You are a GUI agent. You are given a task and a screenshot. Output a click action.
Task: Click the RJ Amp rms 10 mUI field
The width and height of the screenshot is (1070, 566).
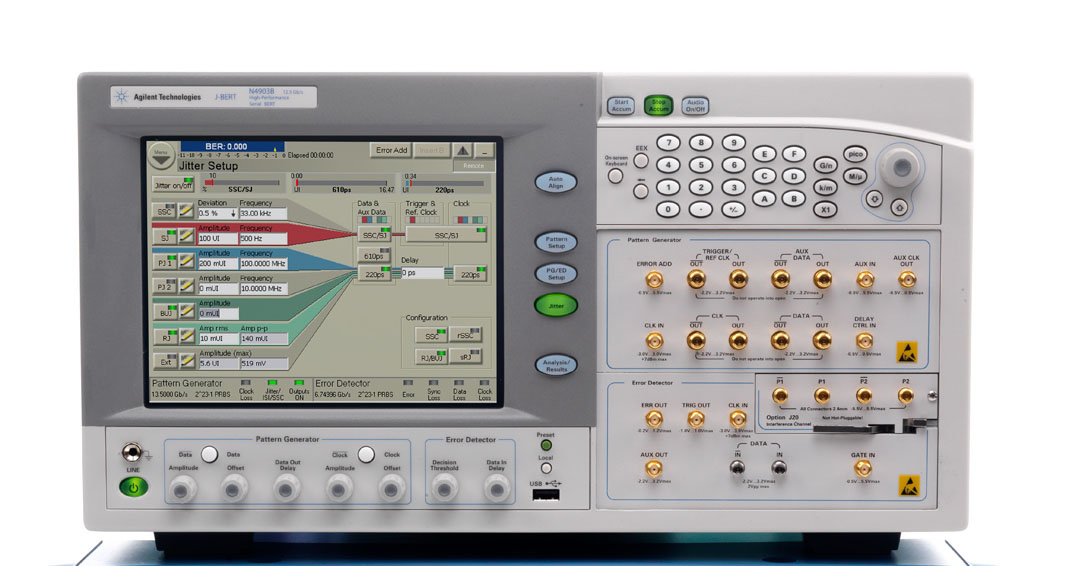(x=218, y=339)
